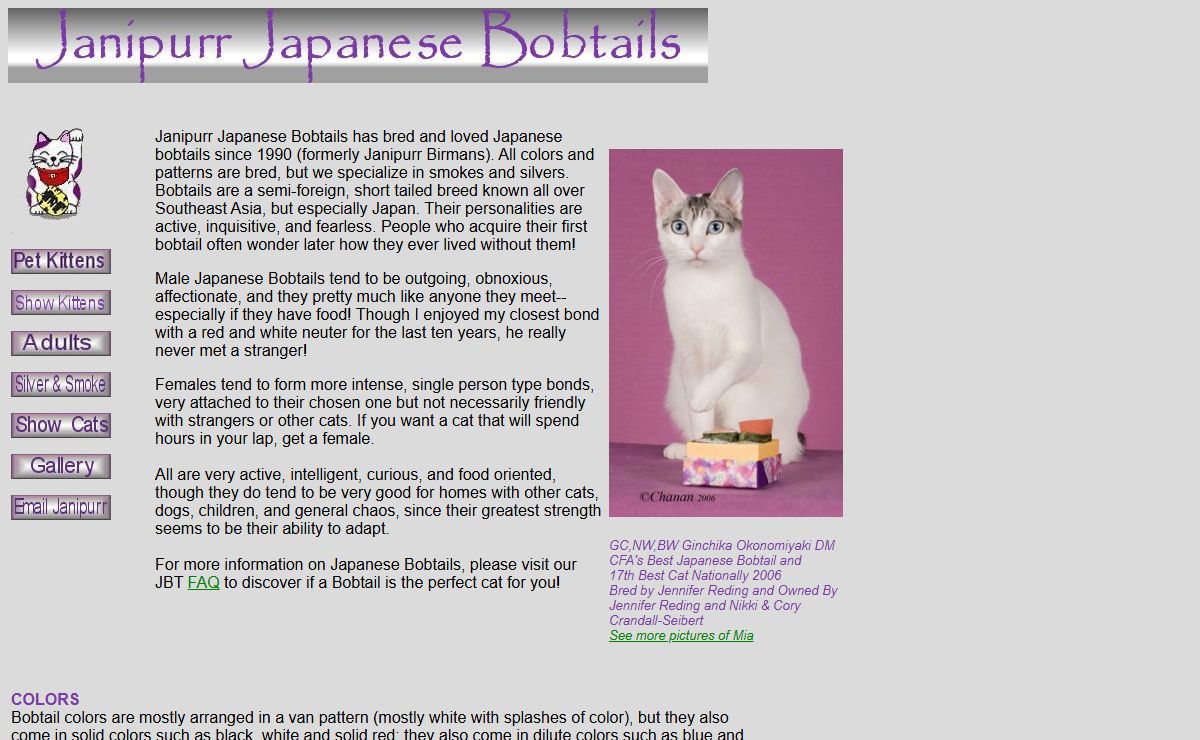The height and width of the screenshot is (740, 1200).
Task: Open the Pet Kittens page
Action: tap(61, 261)
